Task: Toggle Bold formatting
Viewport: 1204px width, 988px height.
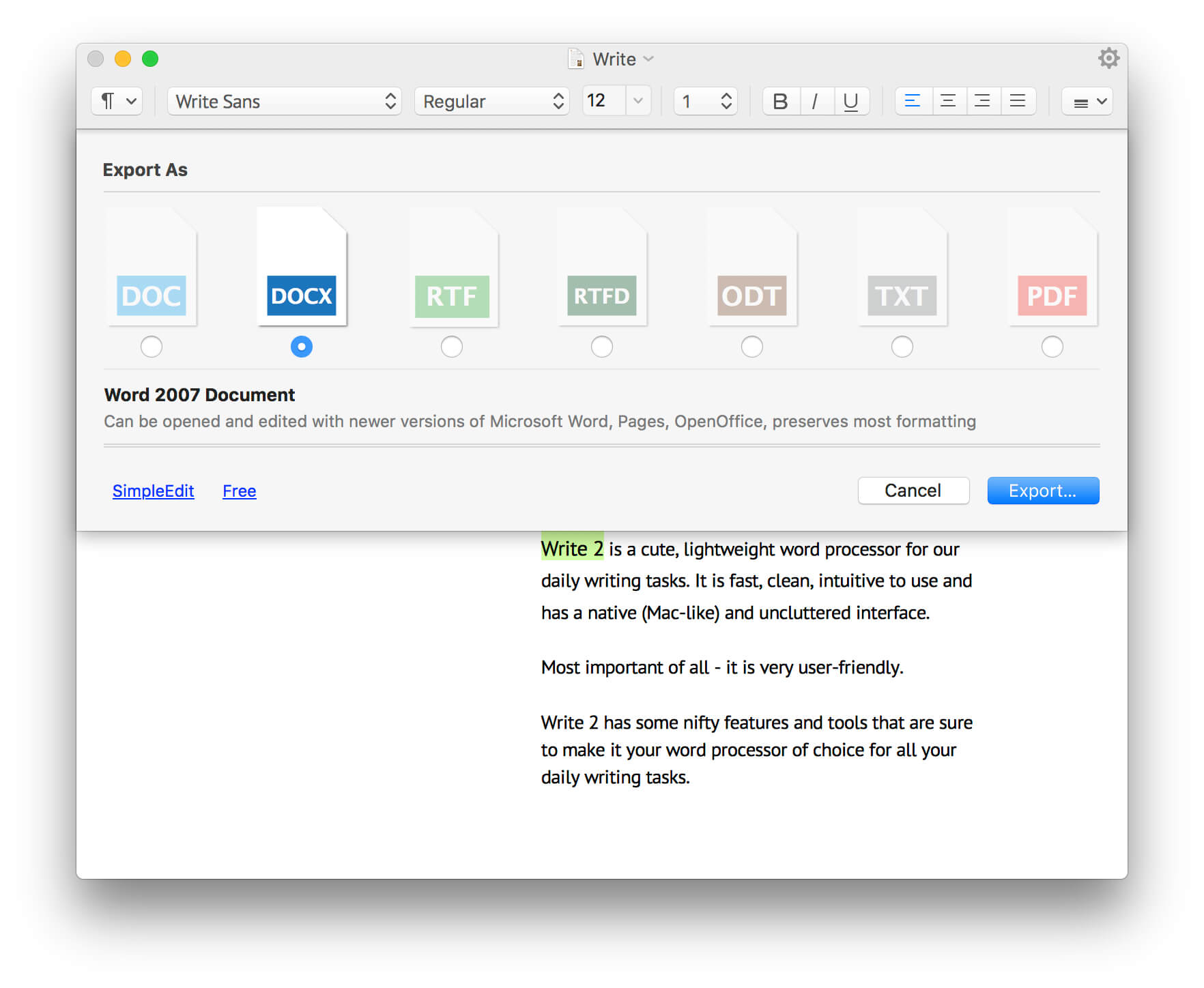Action: 780,101
